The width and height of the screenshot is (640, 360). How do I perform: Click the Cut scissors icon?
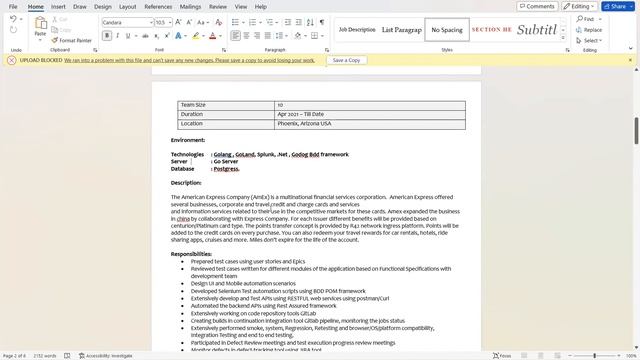point(55,19)
